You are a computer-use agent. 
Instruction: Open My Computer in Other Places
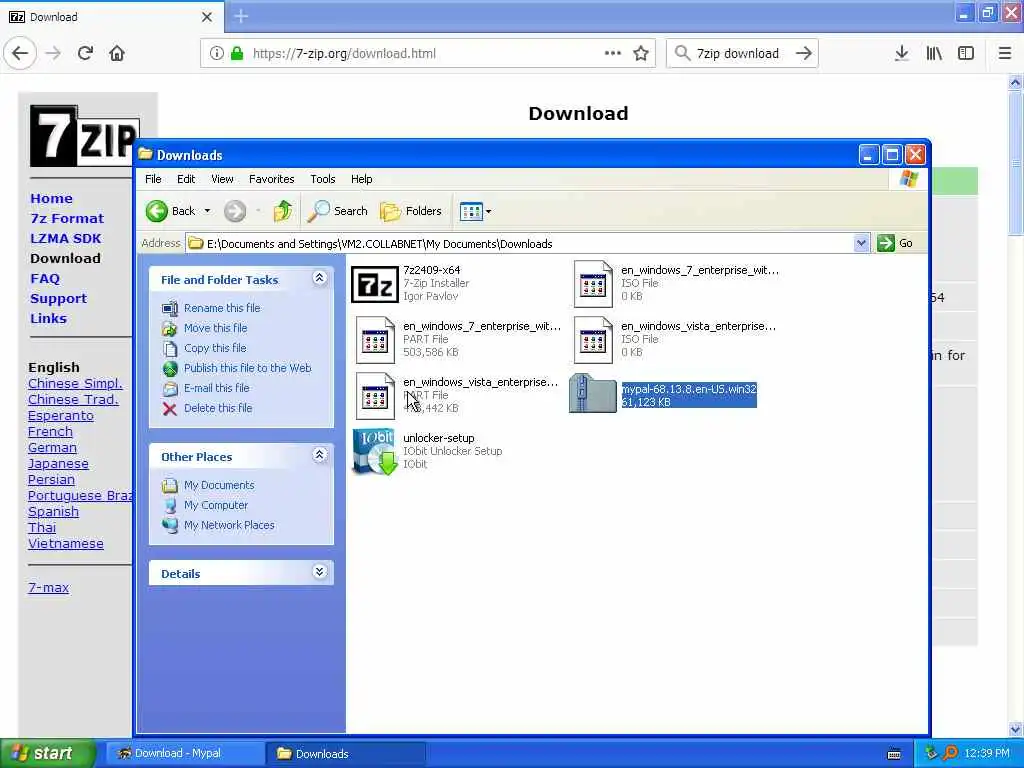[x=216, y=505]
